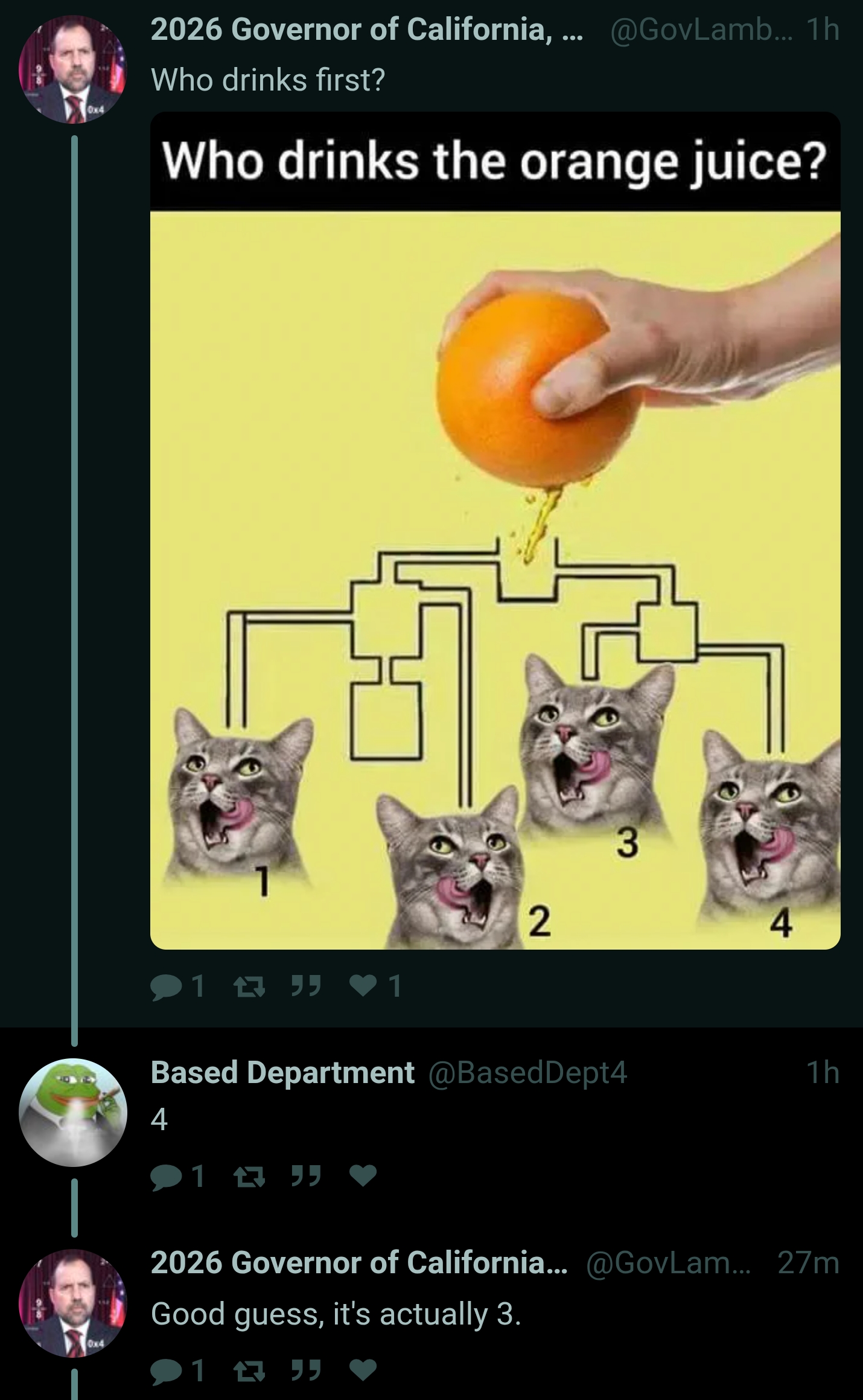Screen dimensions: 863x1400
Task: Open the top tweet author's profile picture
Action: (x=73, y=69)
